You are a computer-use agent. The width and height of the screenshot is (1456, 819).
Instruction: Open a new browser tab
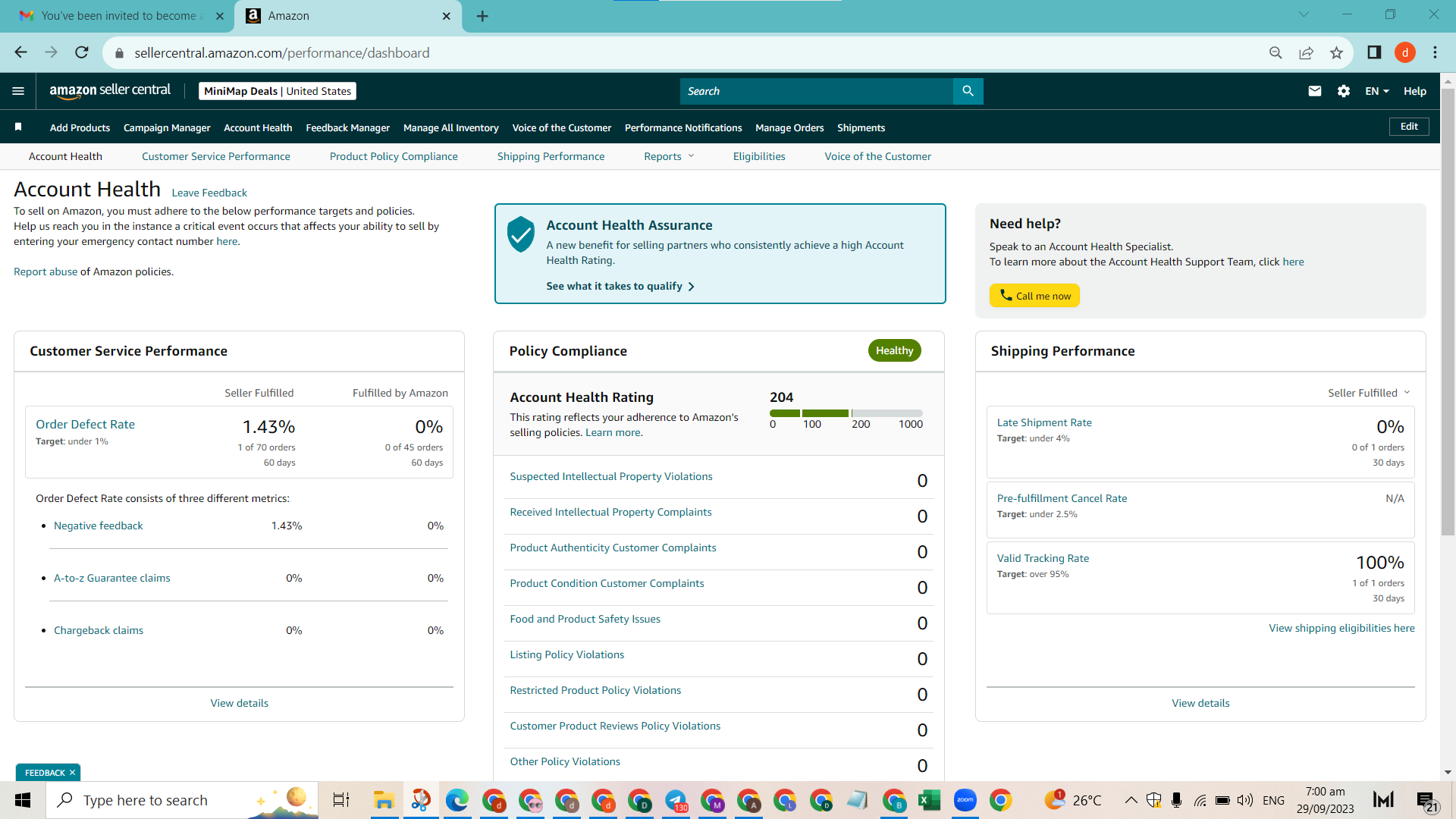pyautogui.click(x=482, y=16)
